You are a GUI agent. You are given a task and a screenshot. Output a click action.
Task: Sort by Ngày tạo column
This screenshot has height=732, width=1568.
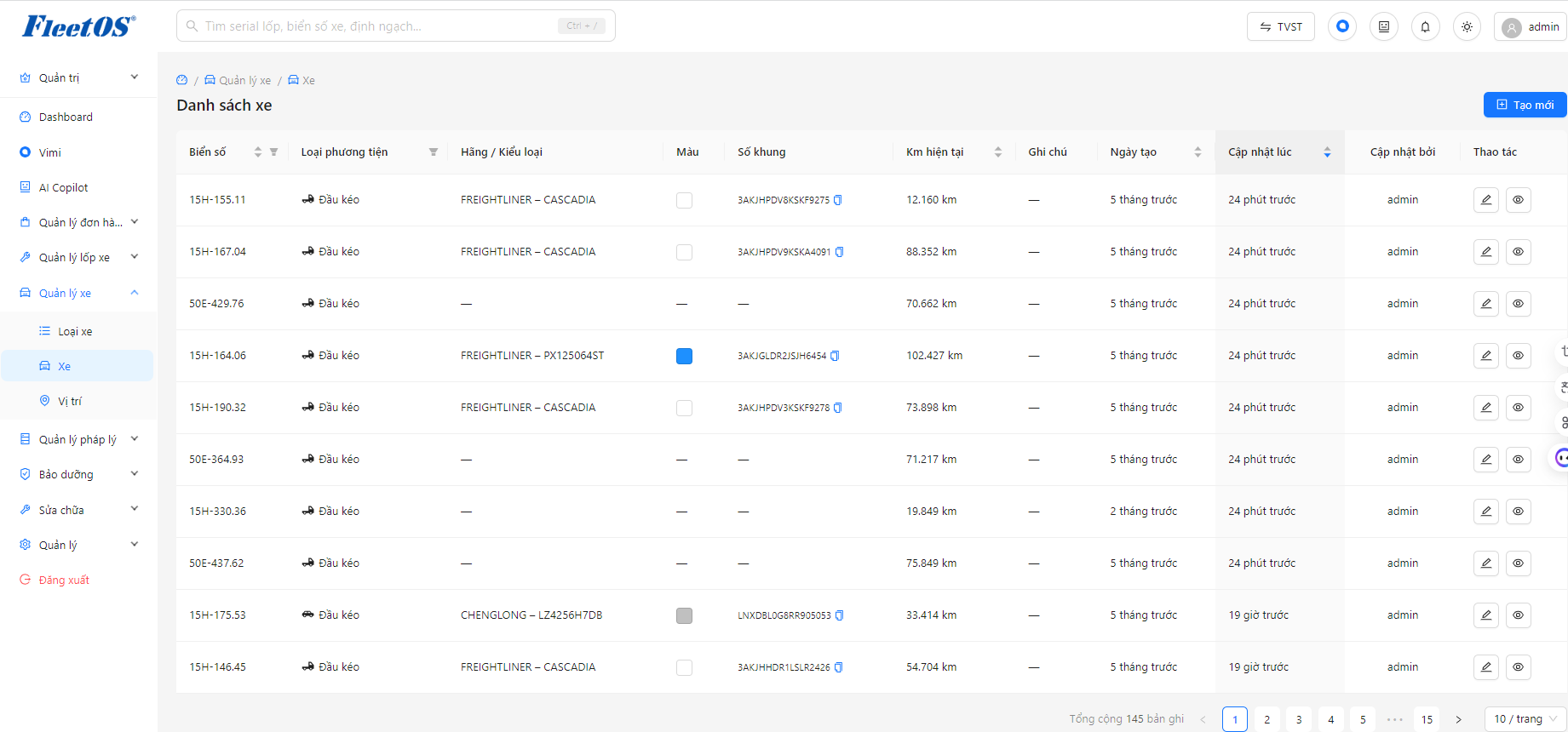coord(1198,152)
